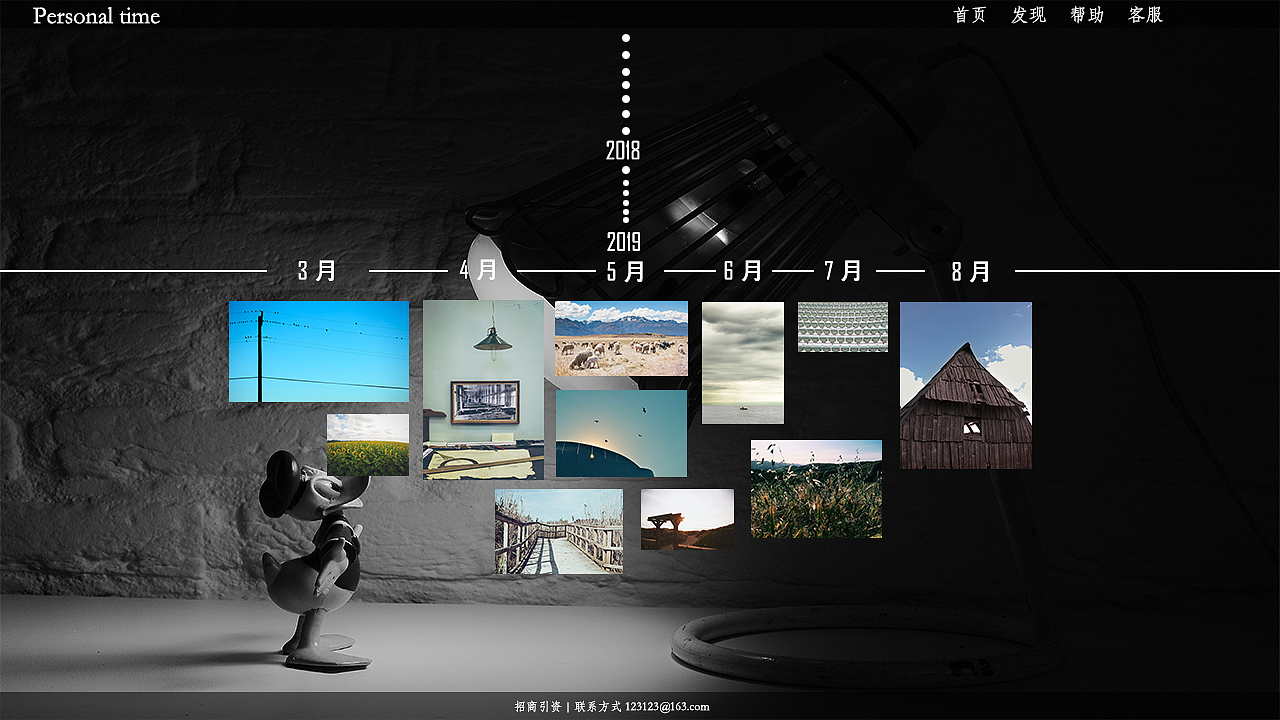Open the sunset wooden gate photo

coord(687,519)
